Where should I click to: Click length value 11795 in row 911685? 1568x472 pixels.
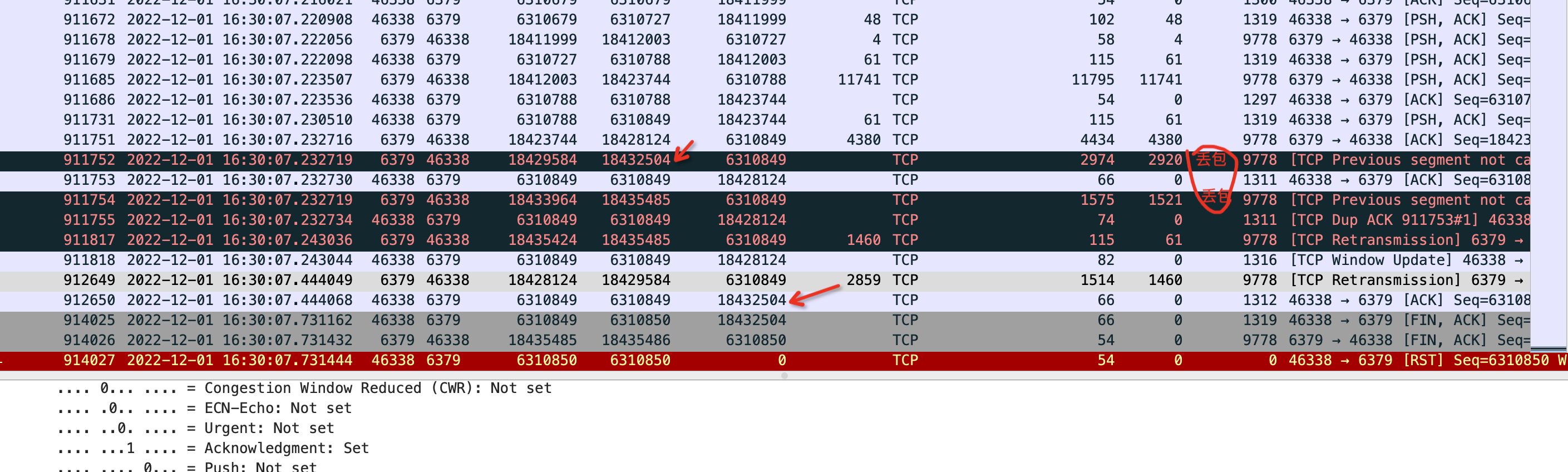coord(1093,80)
